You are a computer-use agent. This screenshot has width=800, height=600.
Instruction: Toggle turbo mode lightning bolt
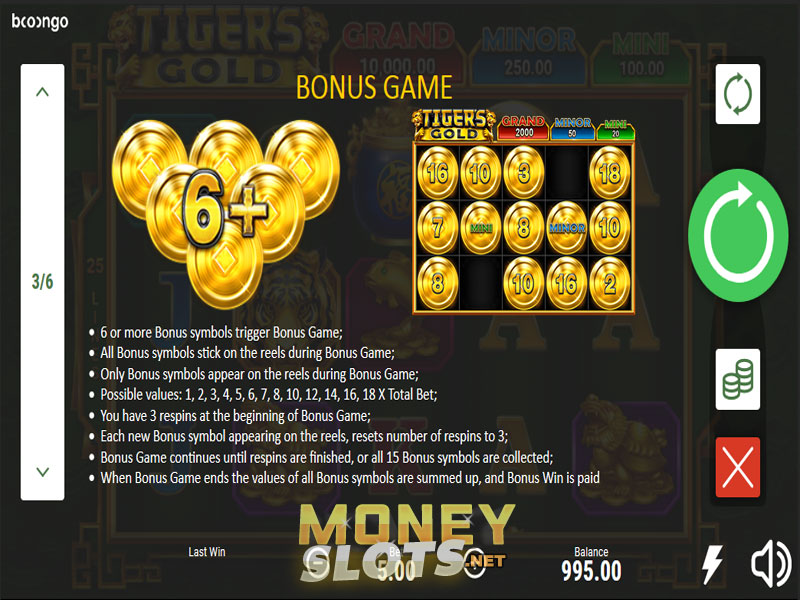pyautogui.click(x=713, y=564)
